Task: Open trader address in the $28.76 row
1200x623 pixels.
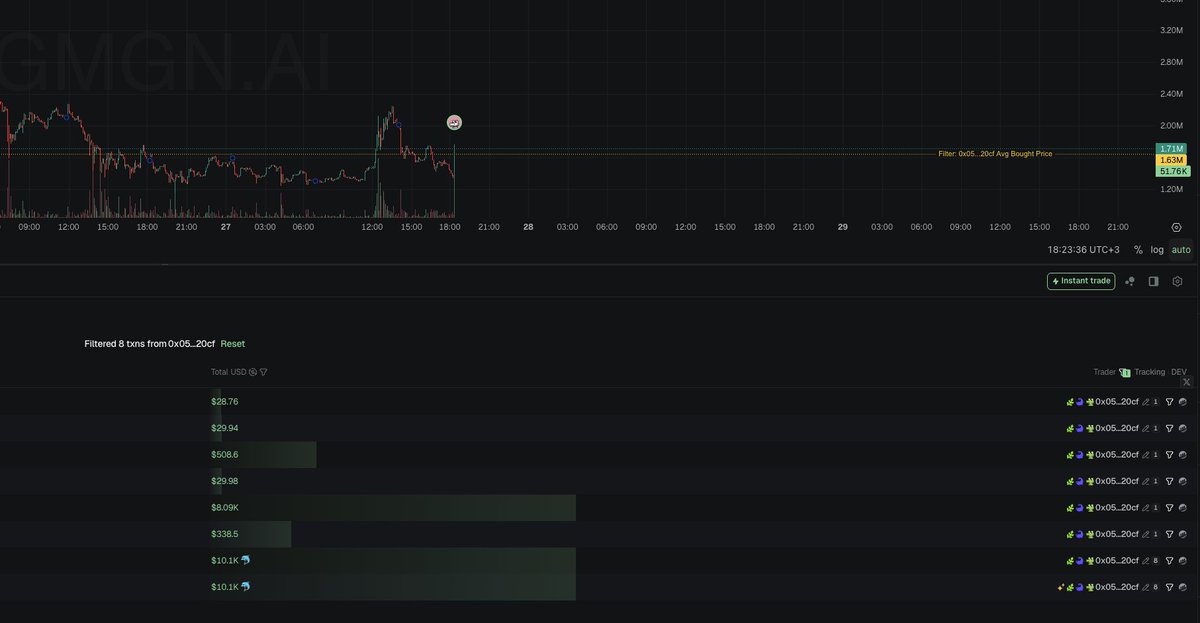Action: point(1117,402)
